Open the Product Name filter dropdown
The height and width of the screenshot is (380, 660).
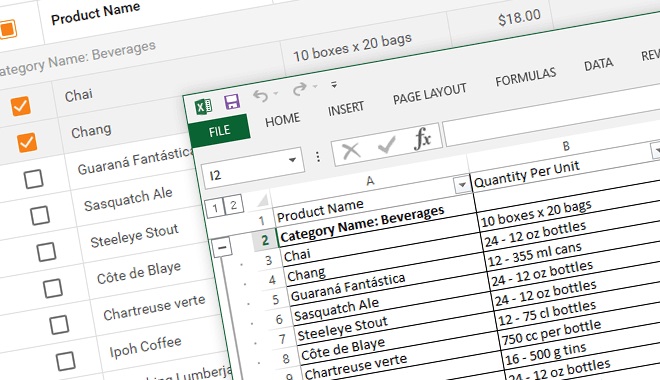click(462, 185)
